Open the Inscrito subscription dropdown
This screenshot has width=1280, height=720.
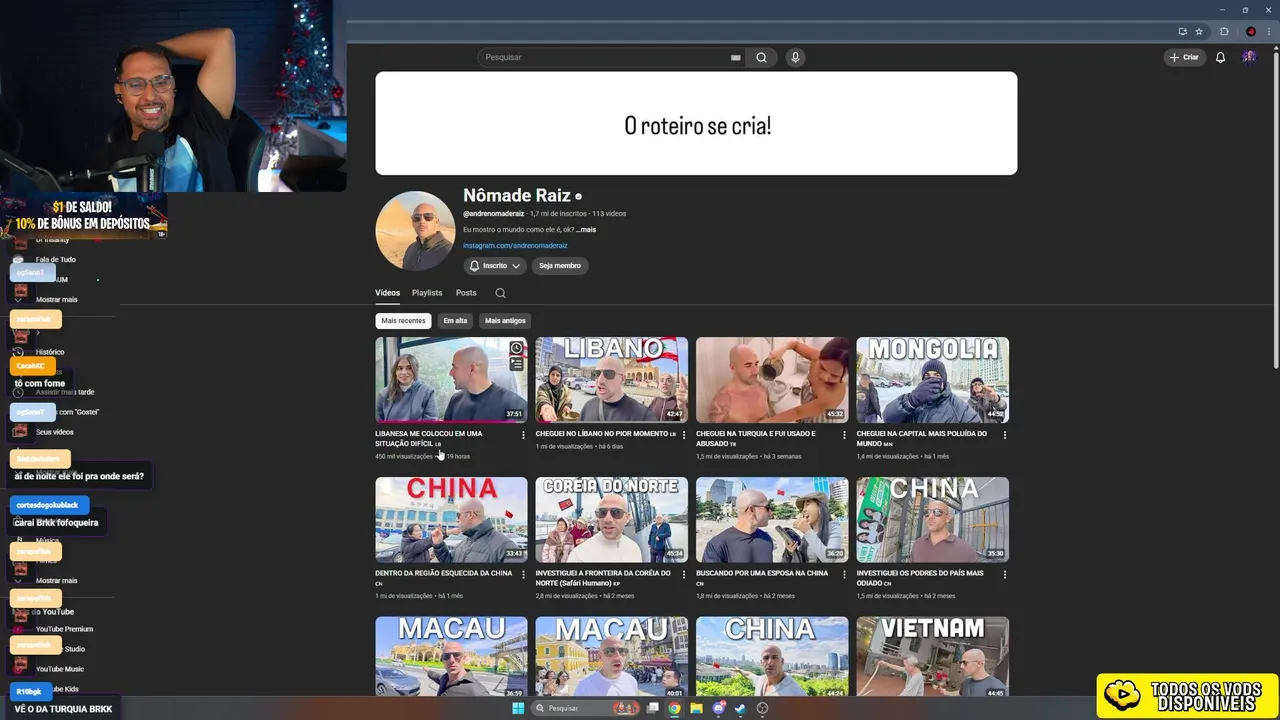(495, 266)
